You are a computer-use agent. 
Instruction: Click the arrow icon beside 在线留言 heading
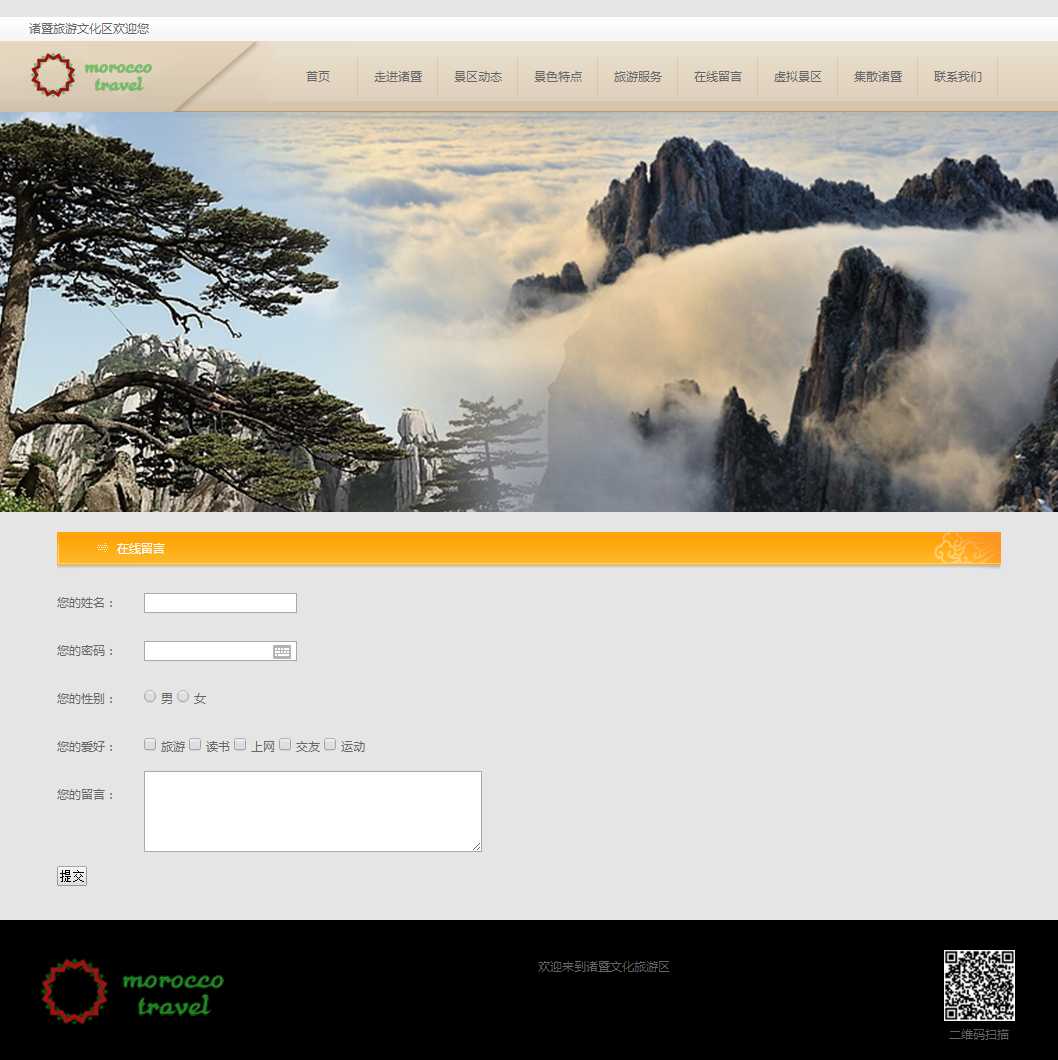pyautogui.click(x=102, y=548)
